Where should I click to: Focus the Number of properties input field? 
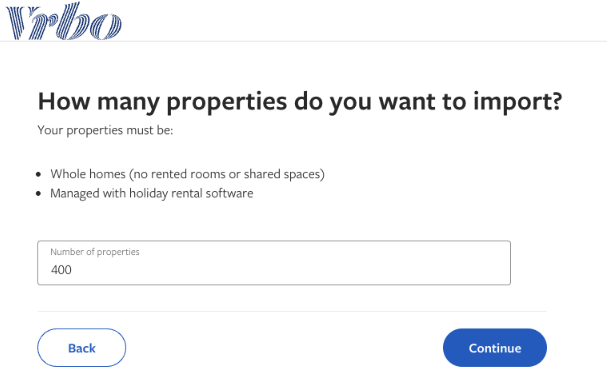click(x=274, y=263)
